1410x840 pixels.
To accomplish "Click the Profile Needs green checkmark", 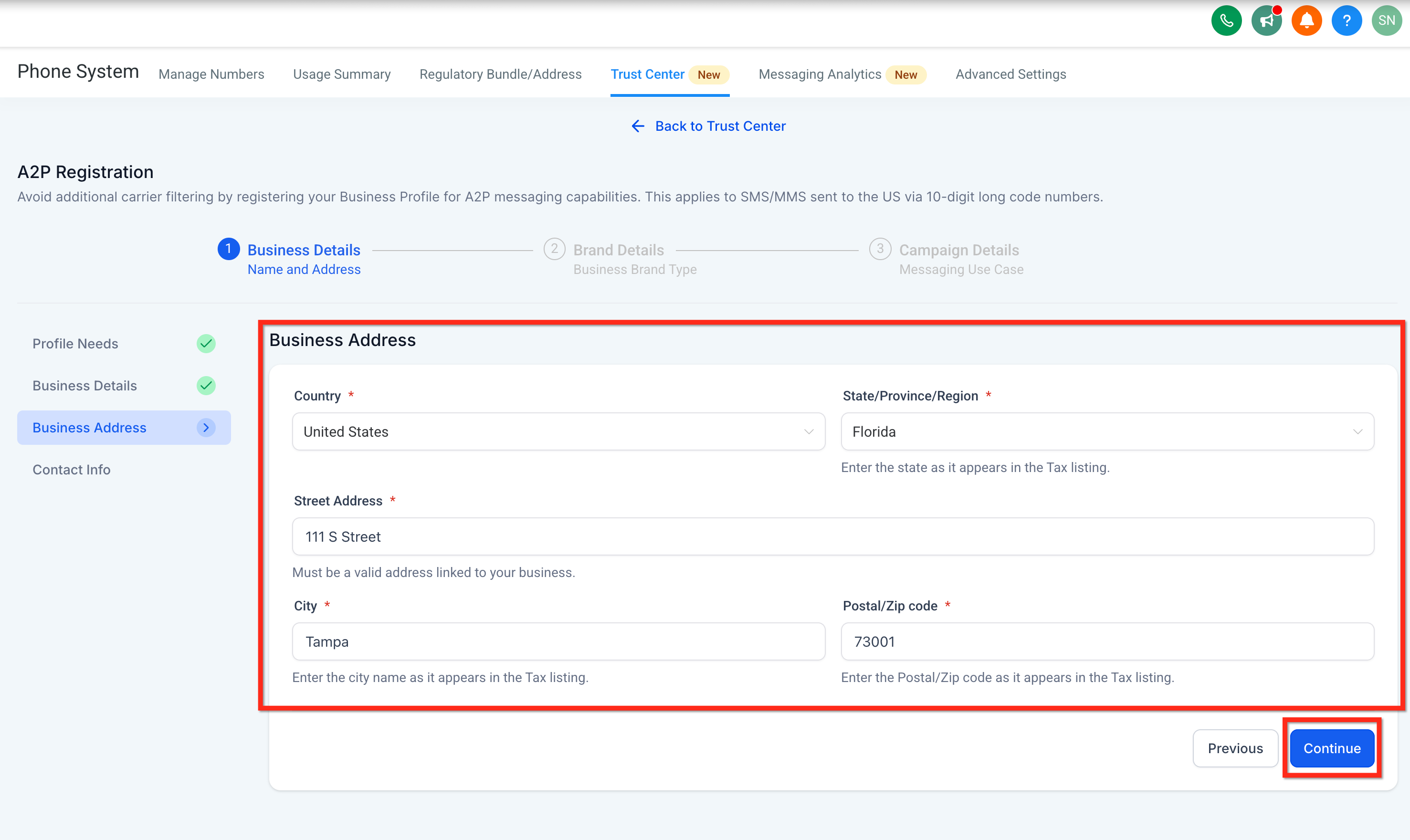I will click(x=206, y=344).
